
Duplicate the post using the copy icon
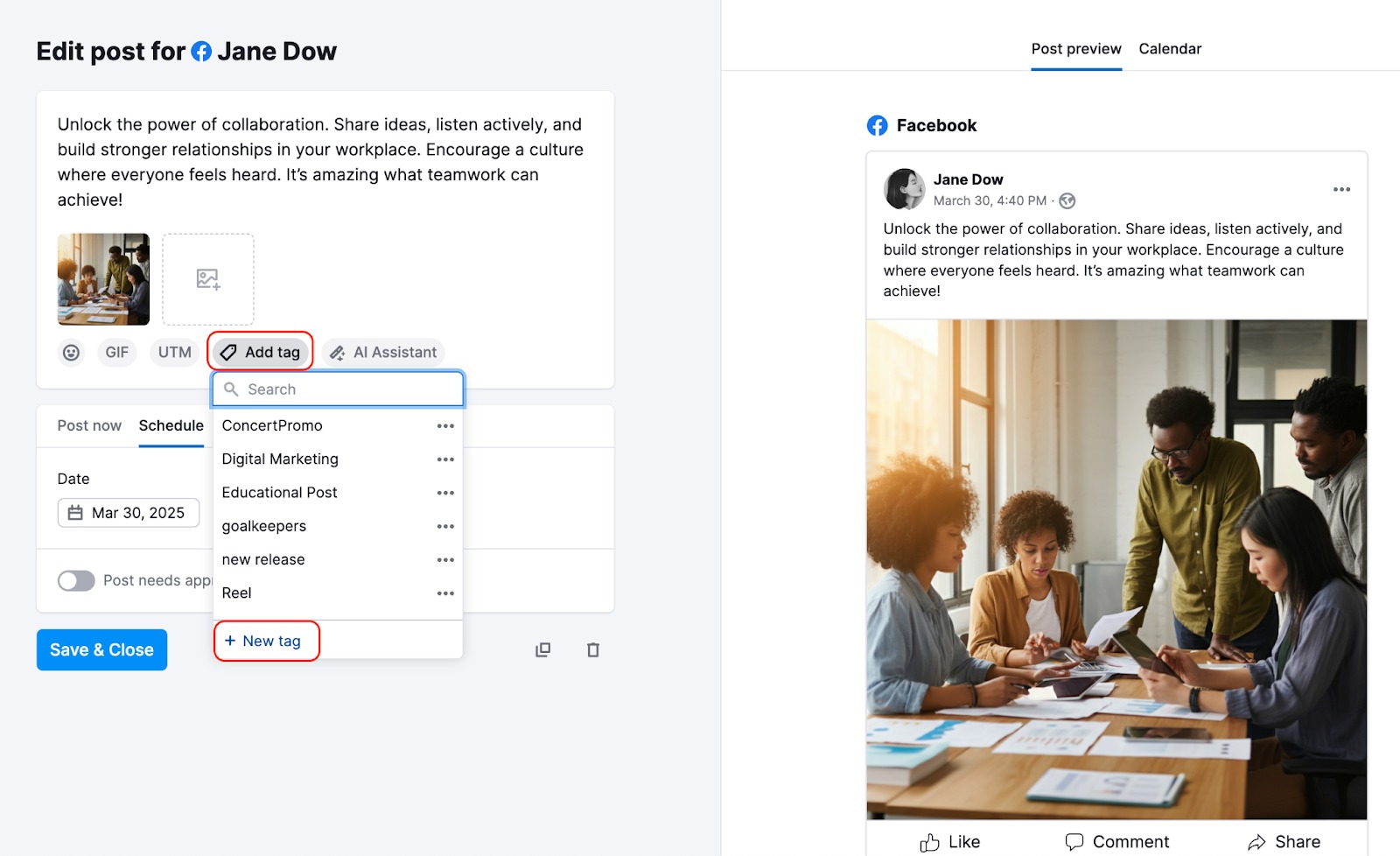(542, 649)
